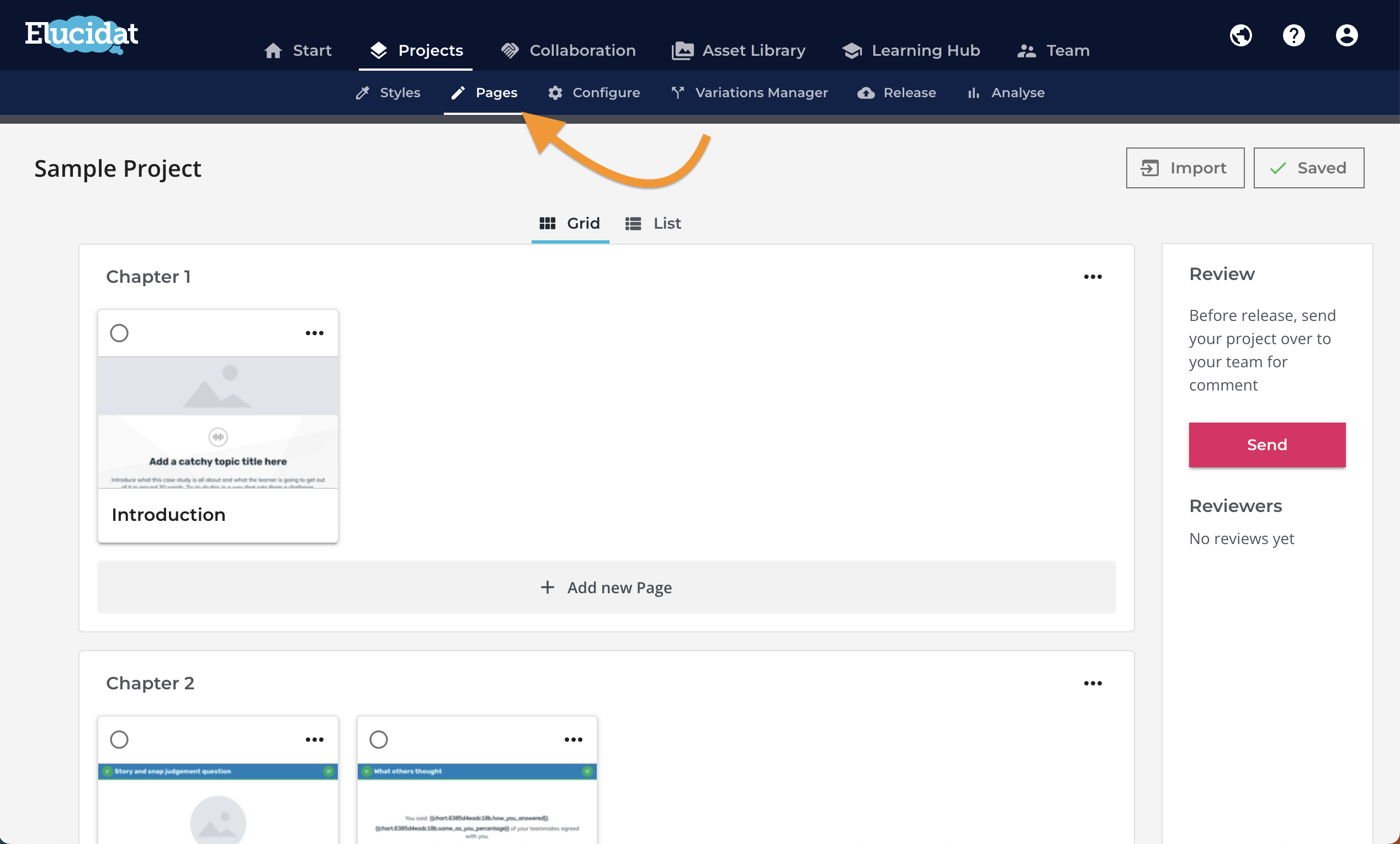Click the Import button

(1185, 168)
